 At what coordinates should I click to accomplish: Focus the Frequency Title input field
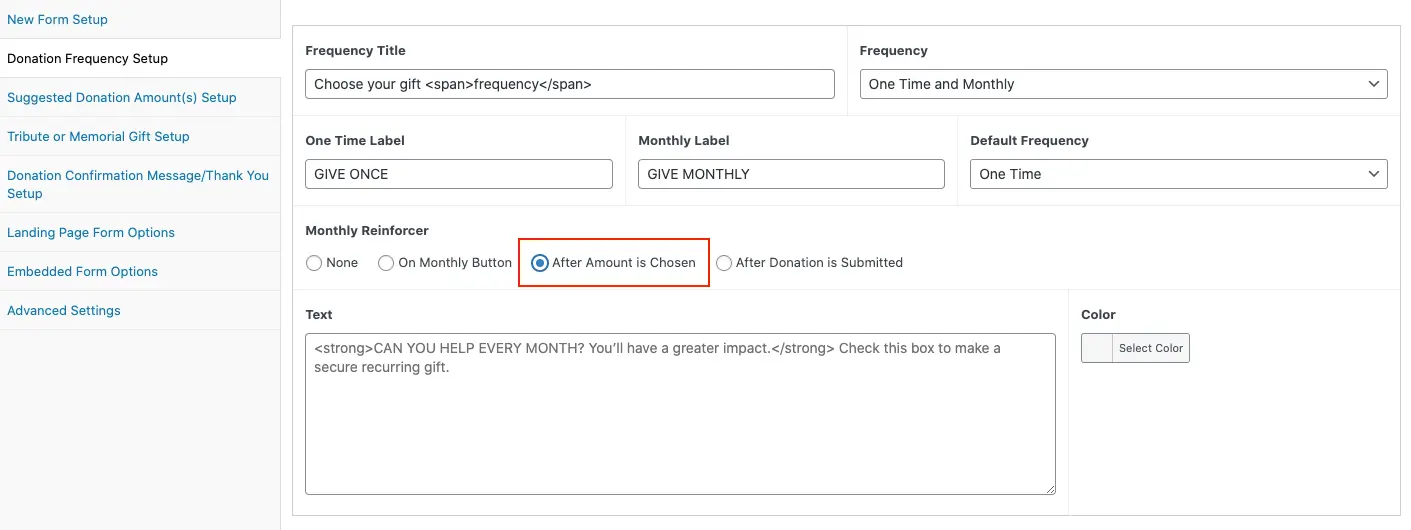point(569,84)
